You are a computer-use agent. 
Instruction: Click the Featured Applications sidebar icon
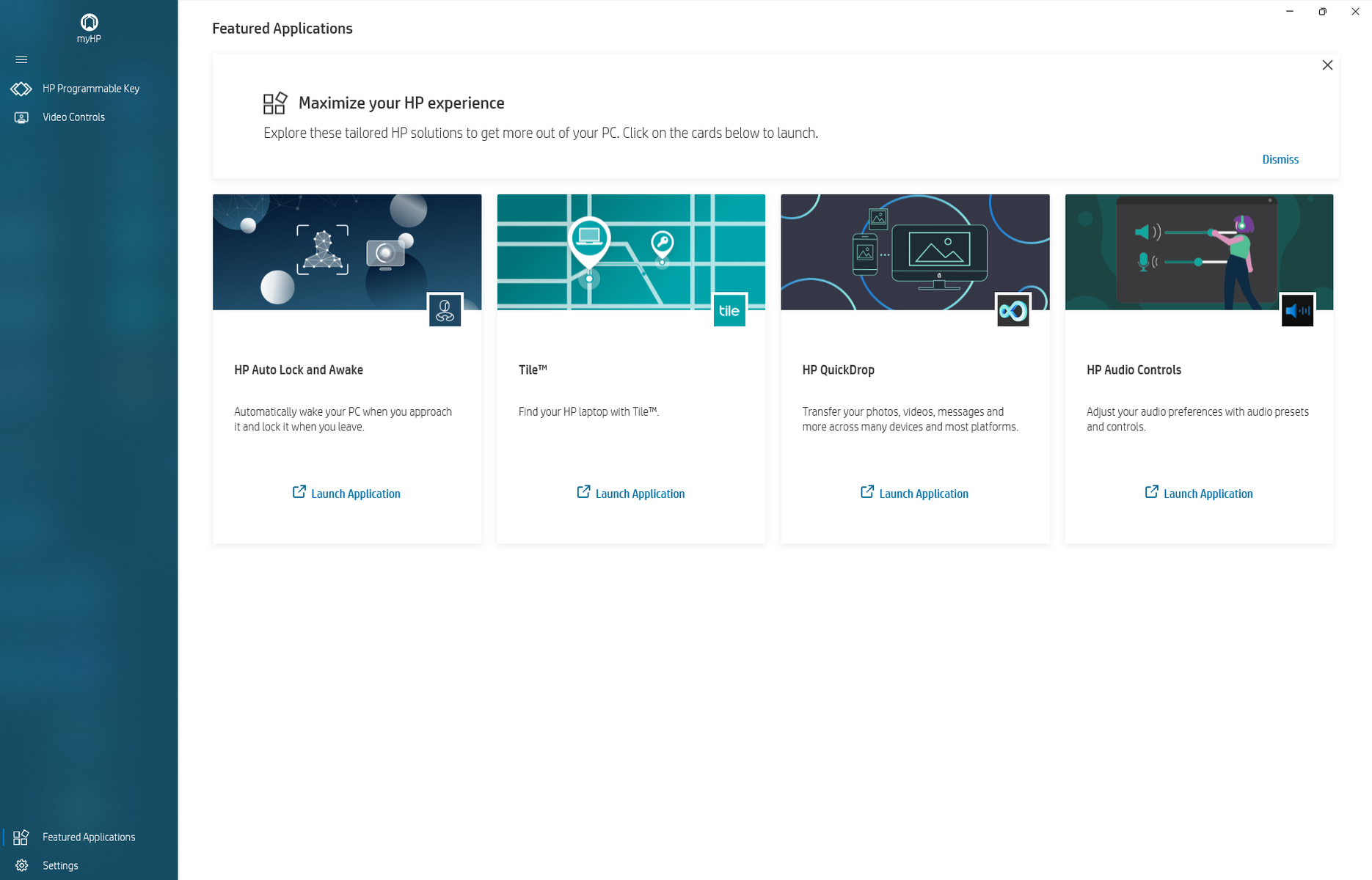[21, 837]
